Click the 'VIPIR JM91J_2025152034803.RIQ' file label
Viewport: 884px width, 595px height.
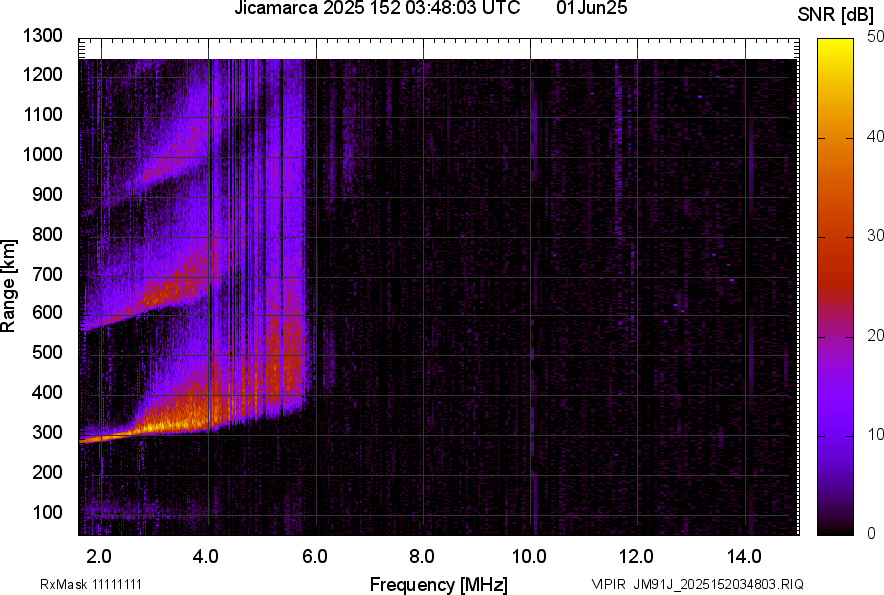[x=697, y=584]
